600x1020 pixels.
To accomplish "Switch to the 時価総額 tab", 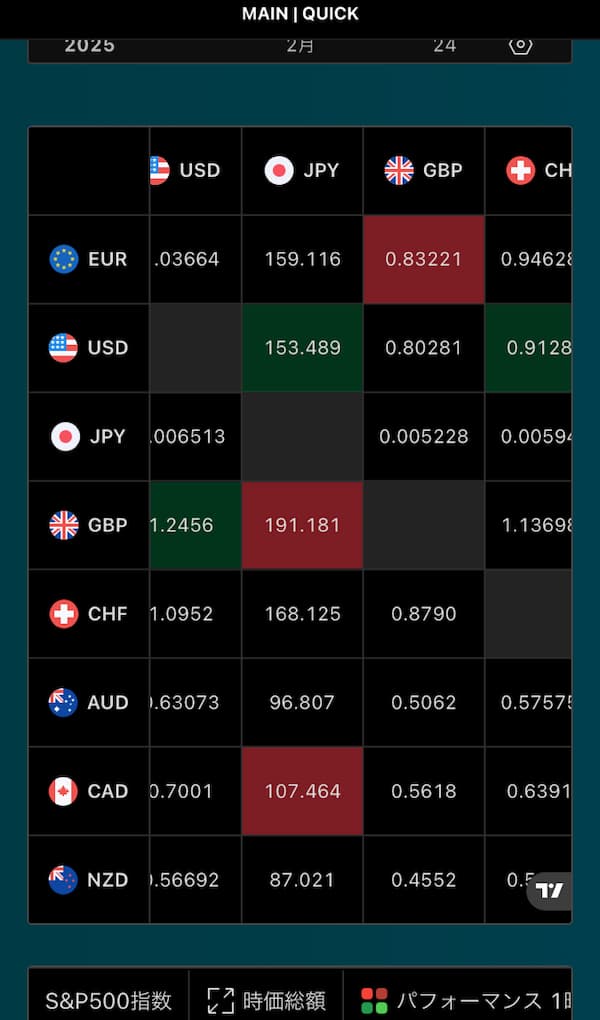I will [284, 1000].
